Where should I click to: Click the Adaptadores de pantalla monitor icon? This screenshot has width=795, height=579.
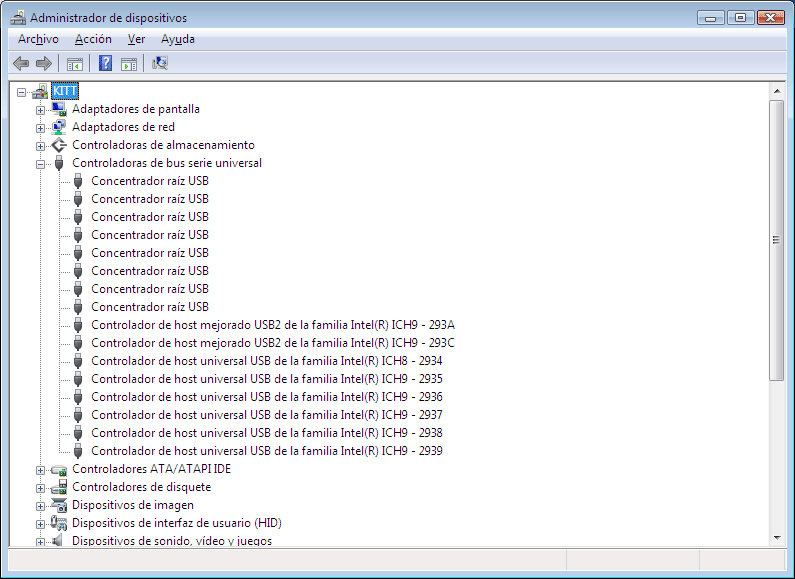point(59,109)
